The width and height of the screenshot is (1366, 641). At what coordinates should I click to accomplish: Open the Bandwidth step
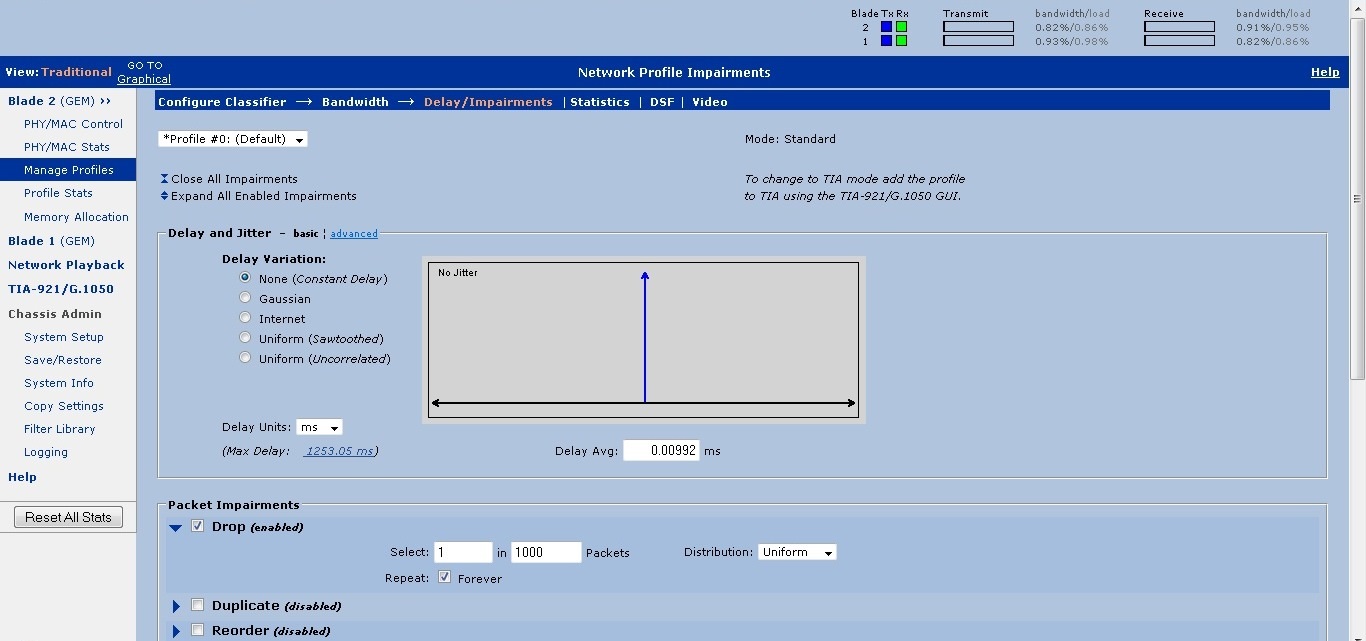point(355,102)
